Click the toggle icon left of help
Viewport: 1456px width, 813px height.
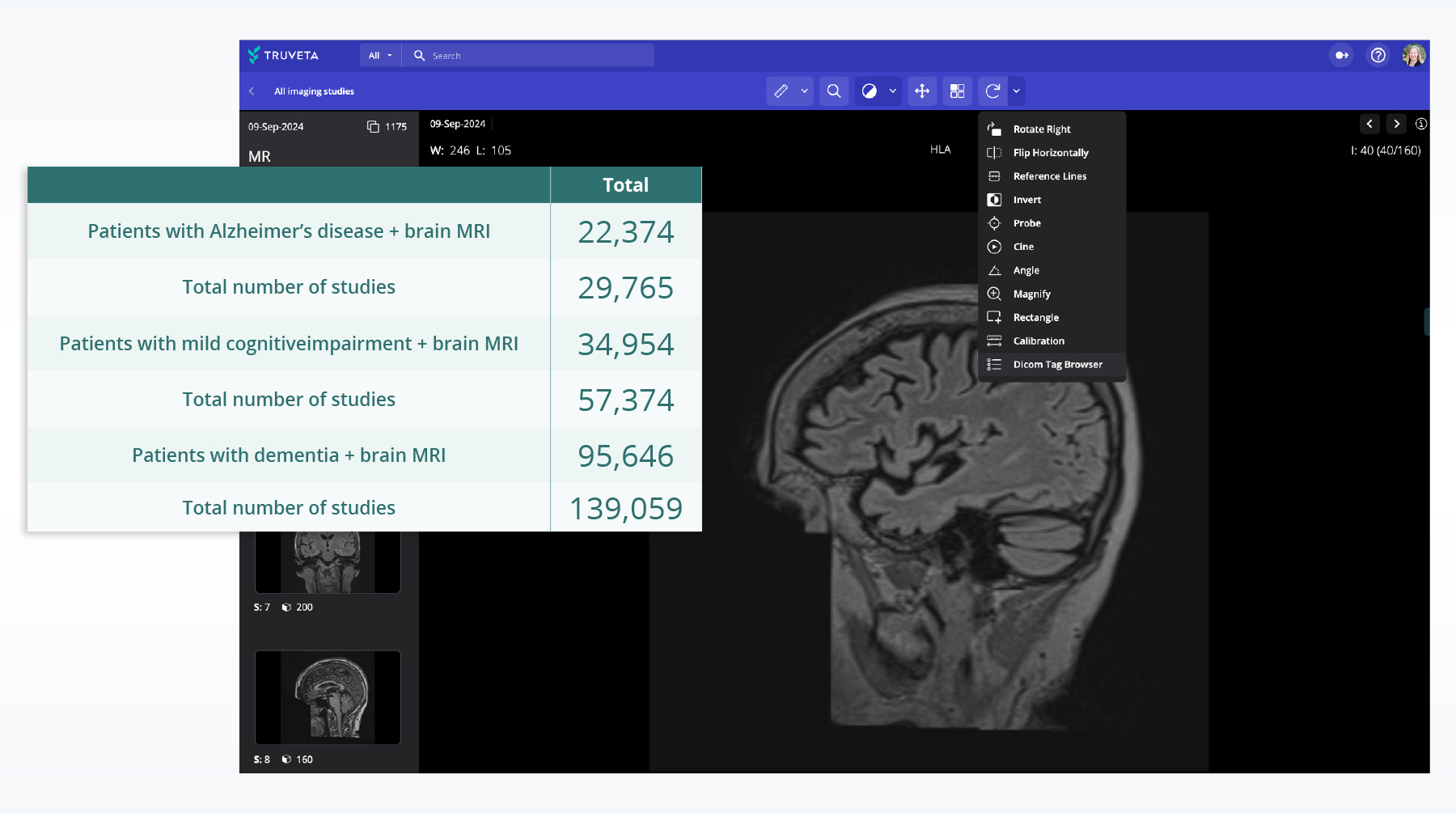point(1342,55)
